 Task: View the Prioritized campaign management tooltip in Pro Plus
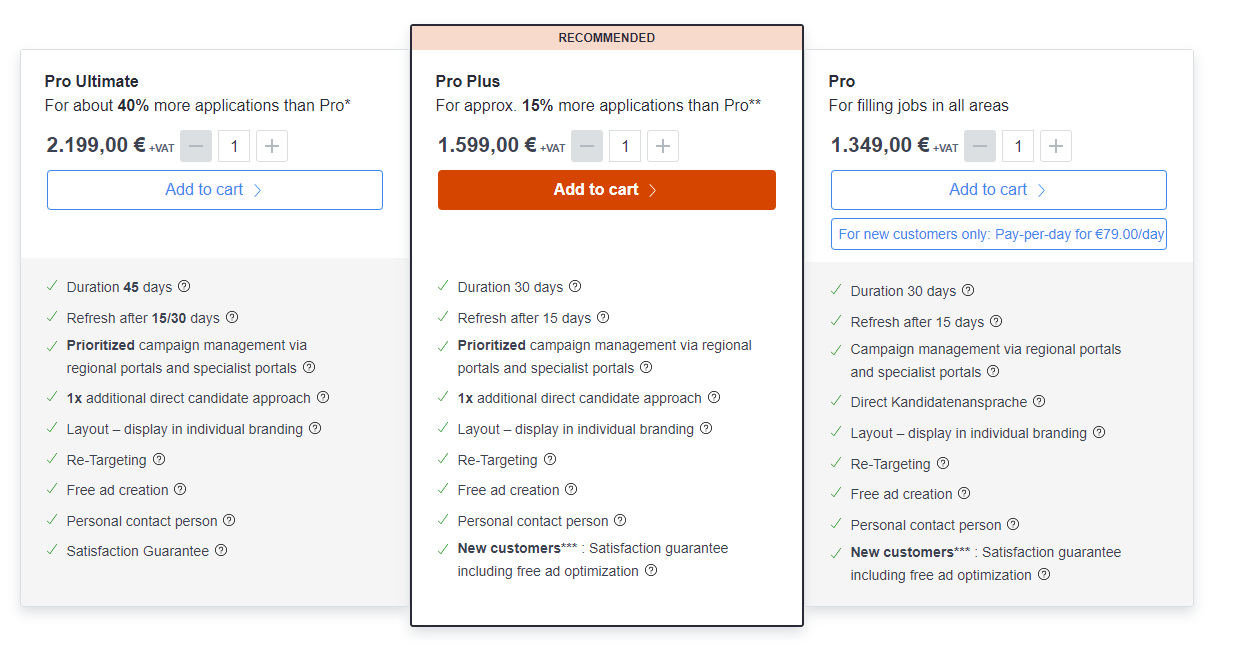point(645,367)
